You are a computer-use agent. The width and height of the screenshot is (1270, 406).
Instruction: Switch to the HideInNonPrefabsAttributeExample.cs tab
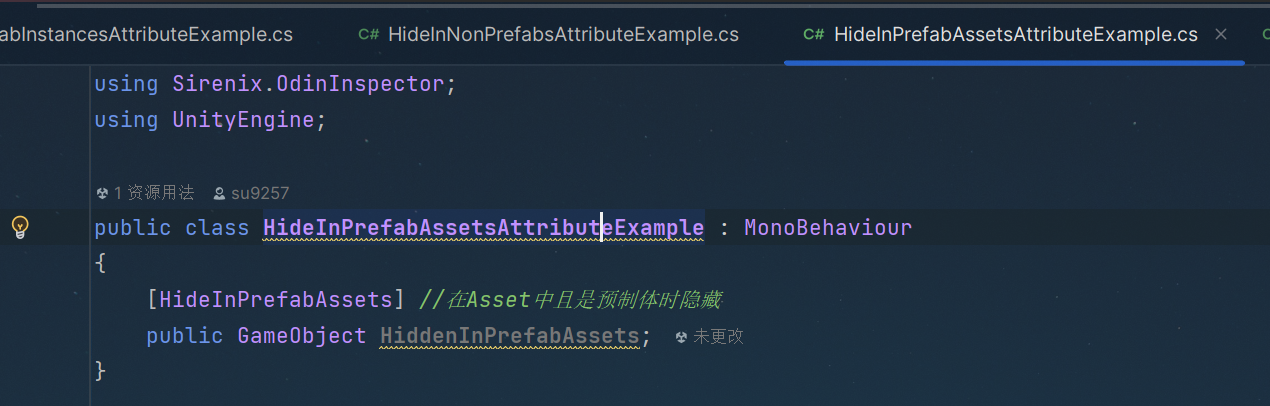pyautogui.click(x=563, y=34)
